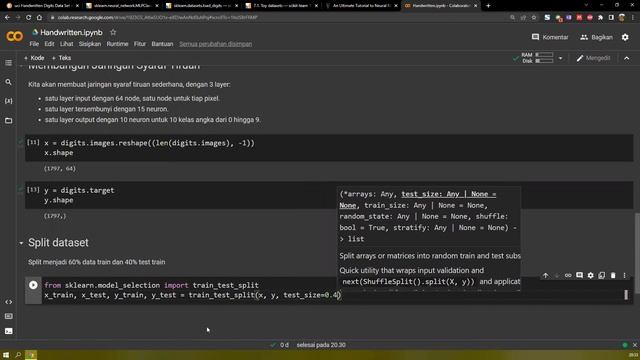Open the code snippets icon in sidebar
Image resolution: width=640 pixels, height=360 pixels.
(x=8, y=302)
